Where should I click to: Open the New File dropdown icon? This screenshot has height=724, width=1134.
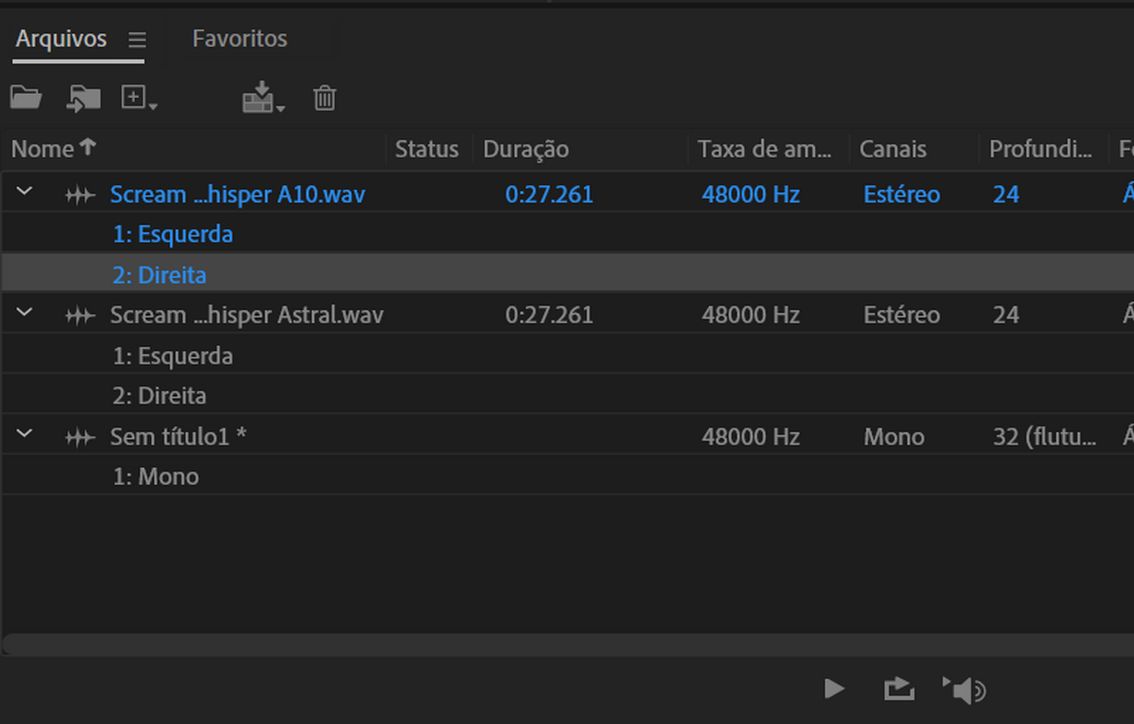(x=139, y=98)
